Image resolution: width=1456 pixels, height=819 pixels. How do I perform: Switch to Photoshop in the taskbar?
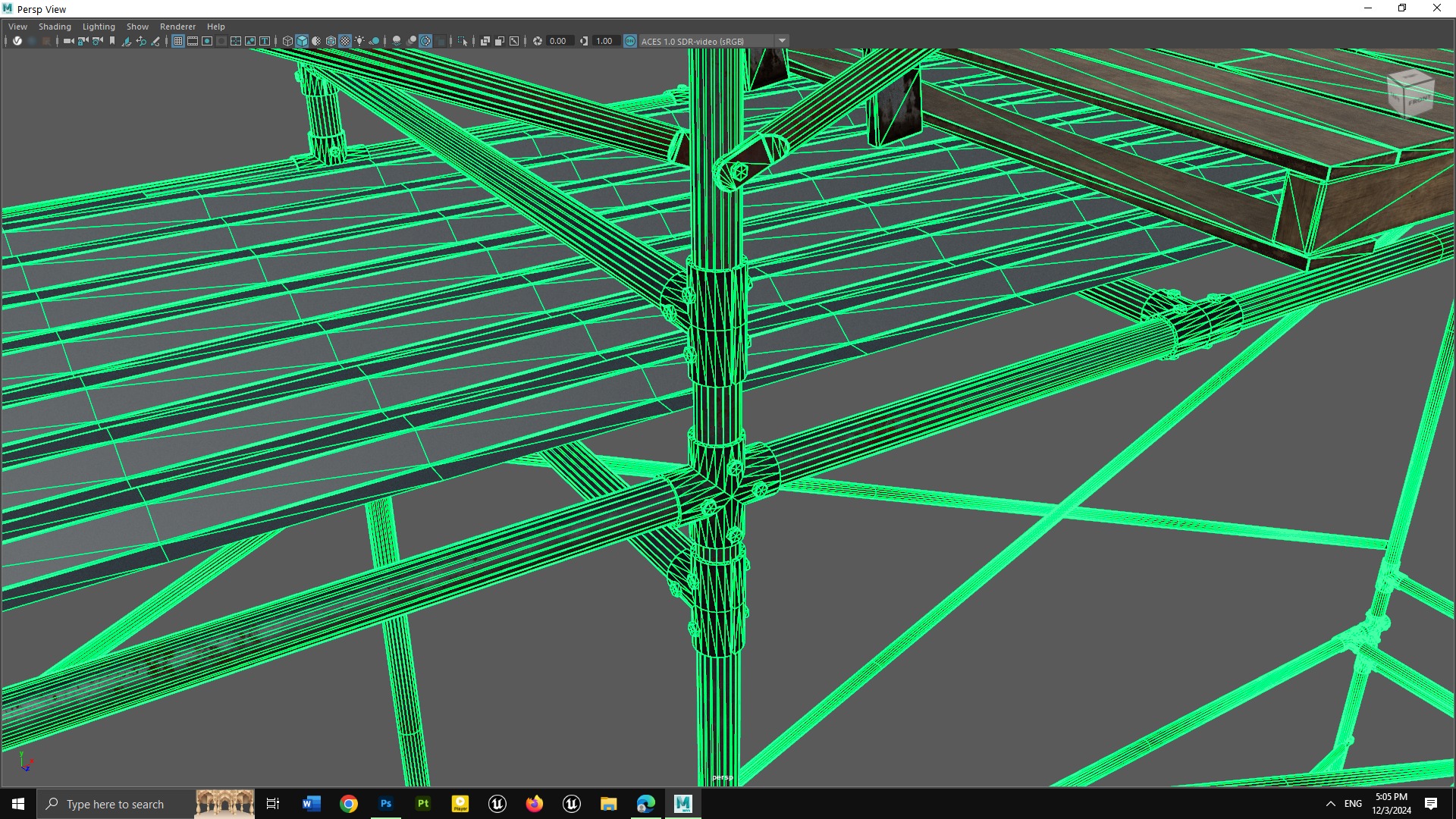tap(385, 804)
